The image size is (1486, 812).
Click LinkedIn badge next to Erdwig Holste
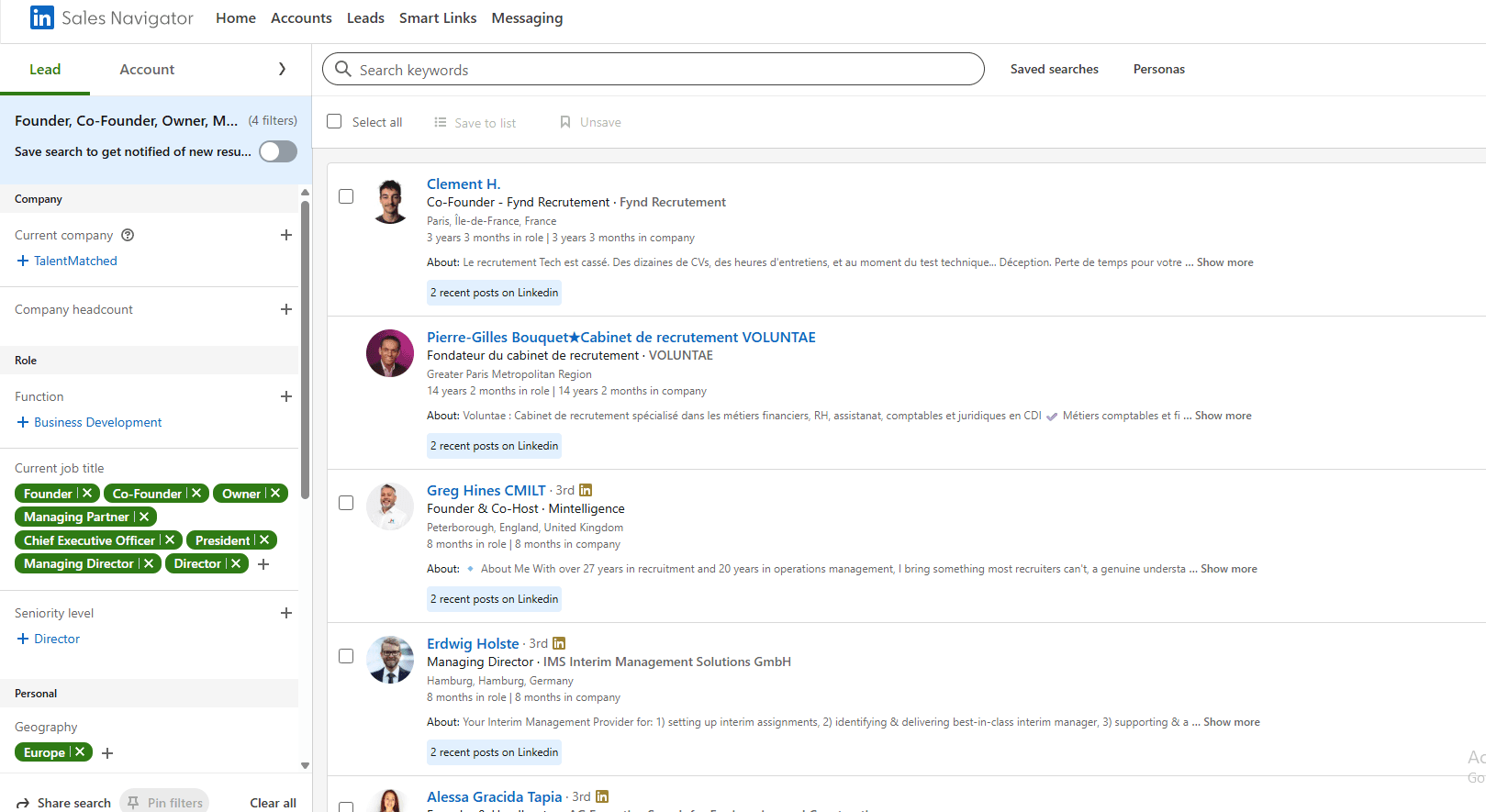559,643
